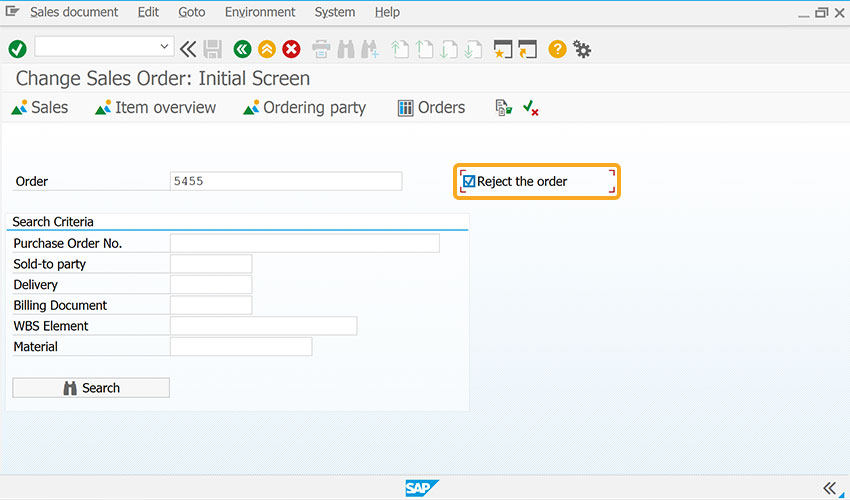
Task: Click the Billing Document input field
Action: click(211, 305)
